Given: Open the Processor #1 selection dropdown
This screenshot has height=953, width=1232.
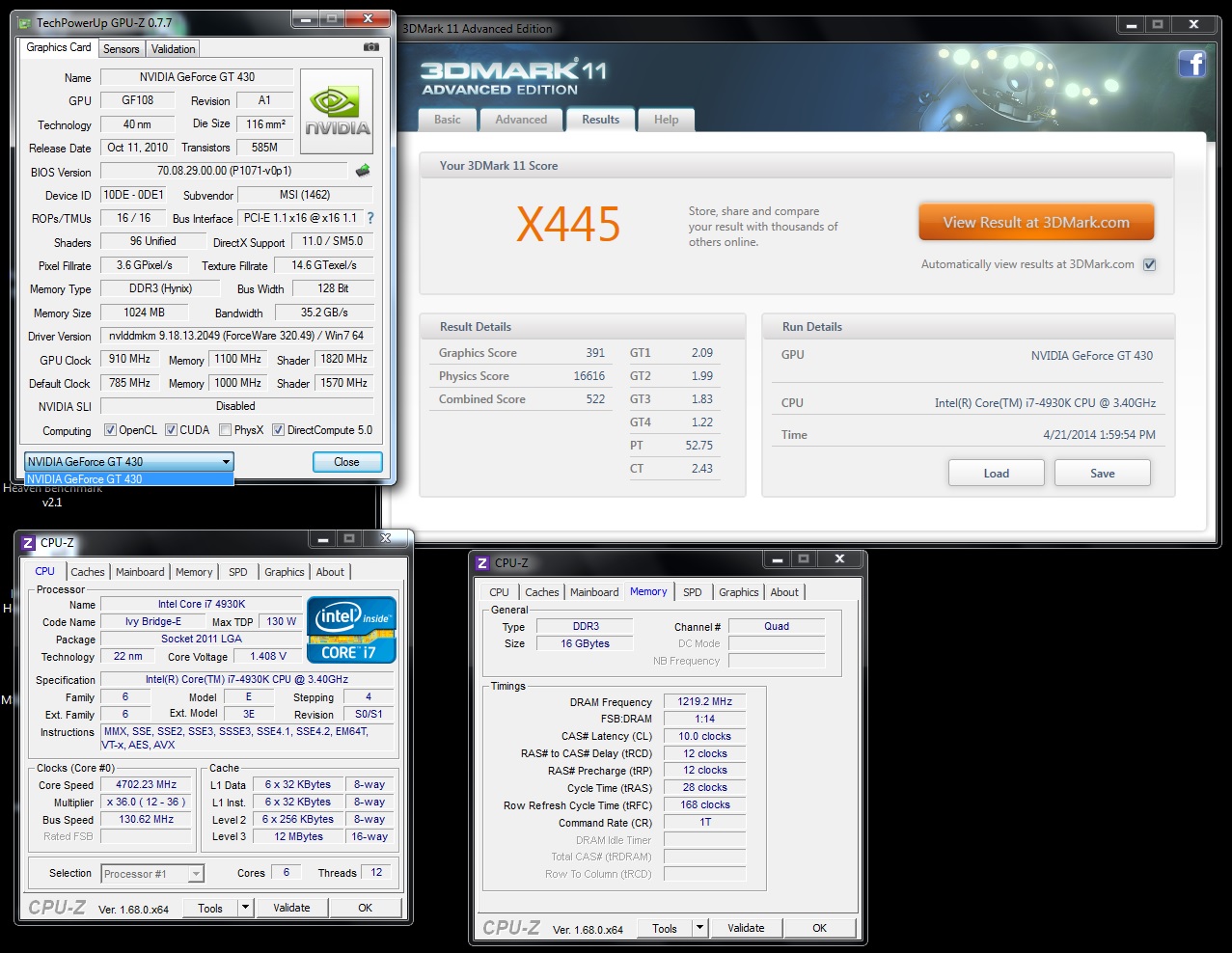Looking at the screenshot, I should (x=152, y=874).
